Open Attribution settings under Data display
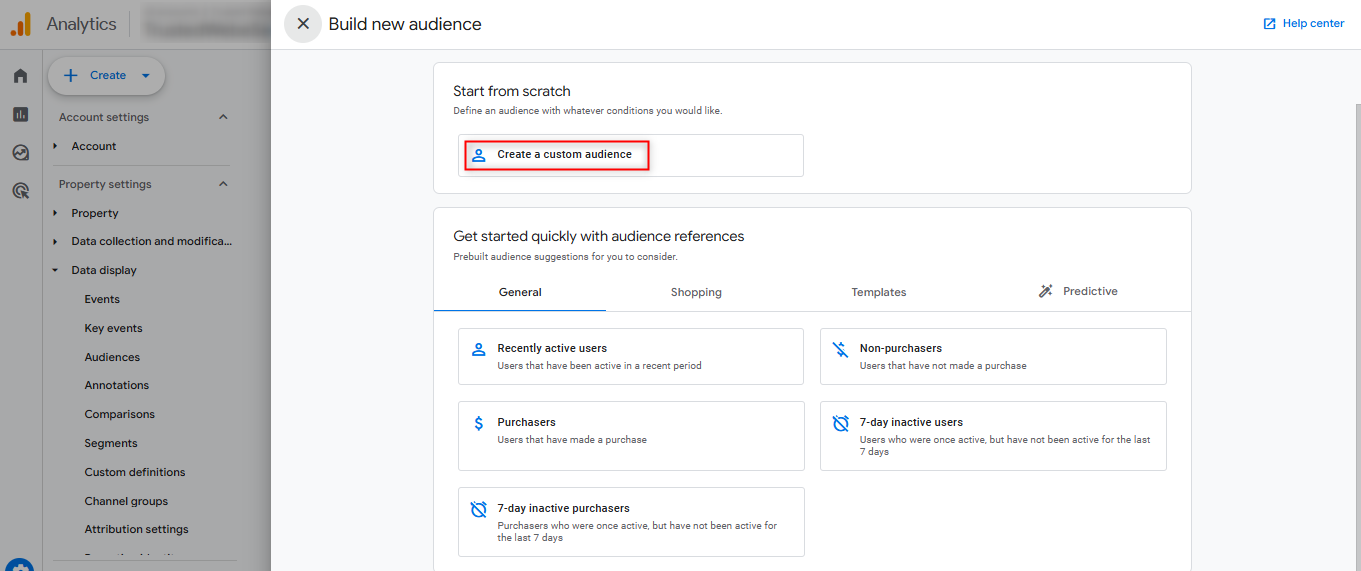 click(x=136, y=529)
